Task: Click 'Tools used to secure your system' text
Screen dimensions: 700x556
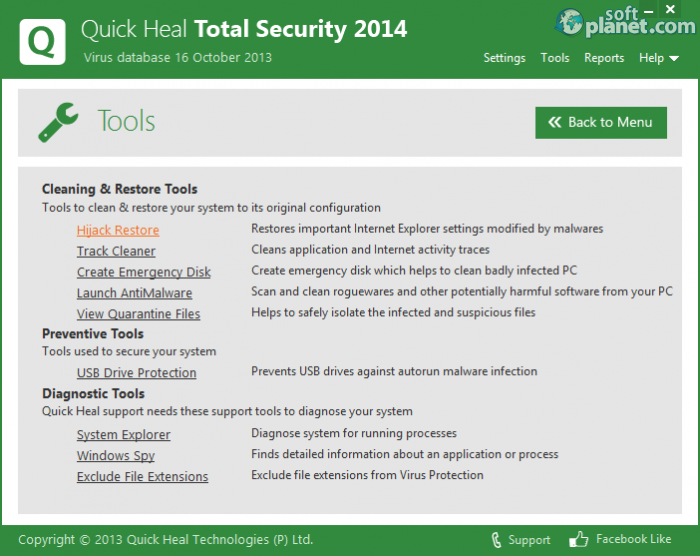Action: click(x=129, y=351)
